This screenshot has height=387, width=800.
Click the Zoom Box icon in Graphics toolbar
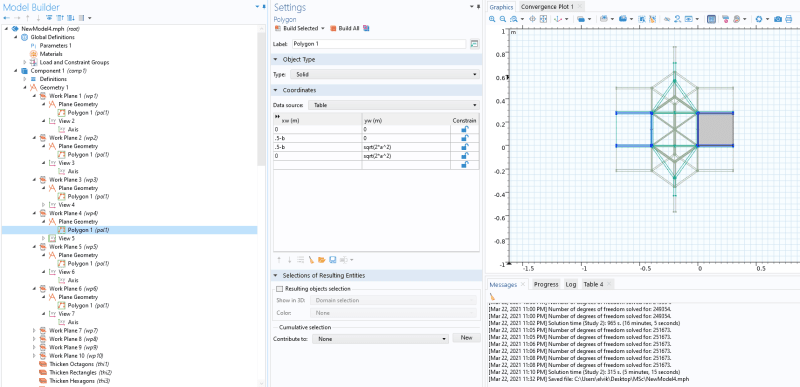[x=514, y=19]
